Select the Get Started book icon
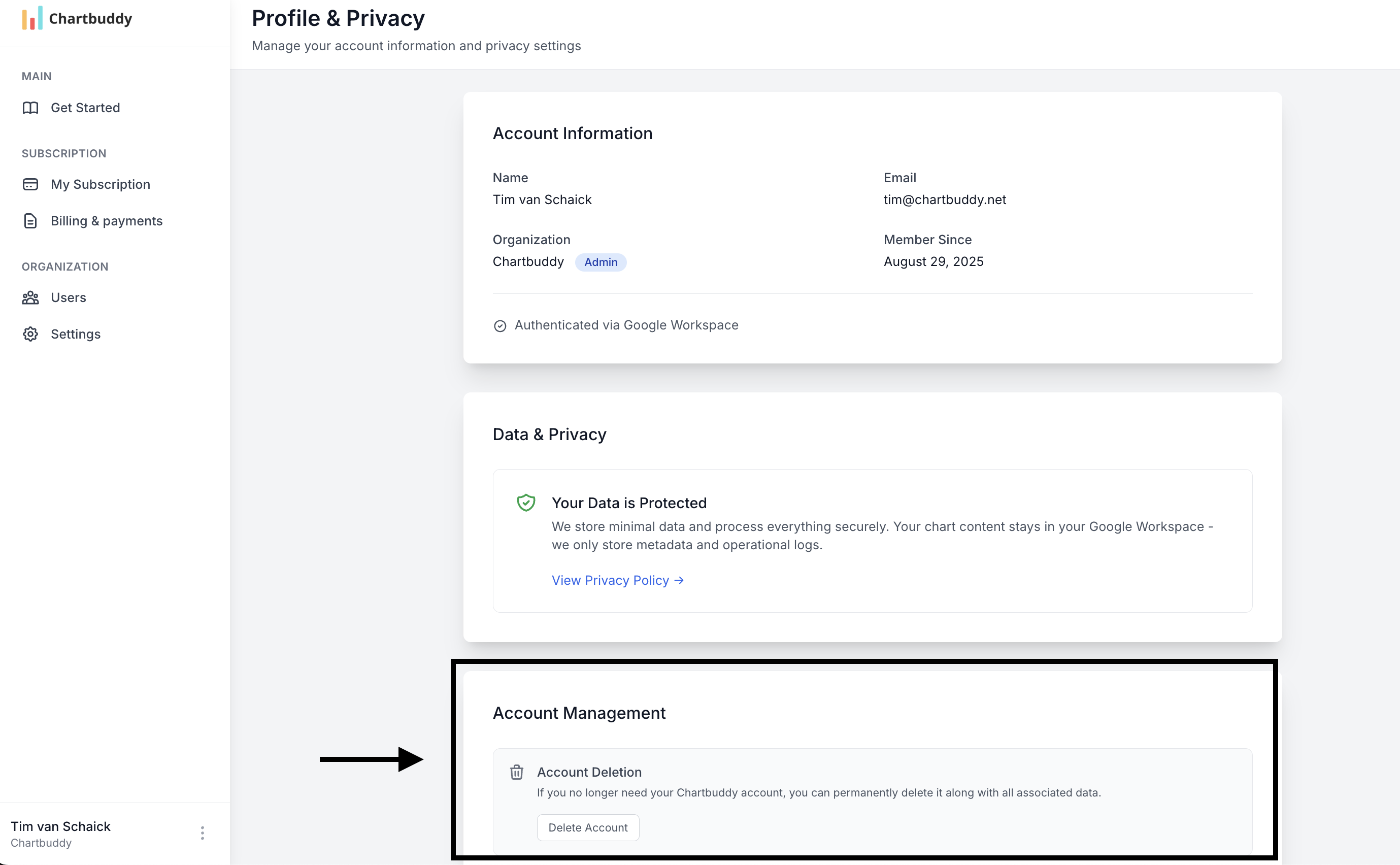The width and height of the screenshot is (1400, 865). click(x=30, y=108)
